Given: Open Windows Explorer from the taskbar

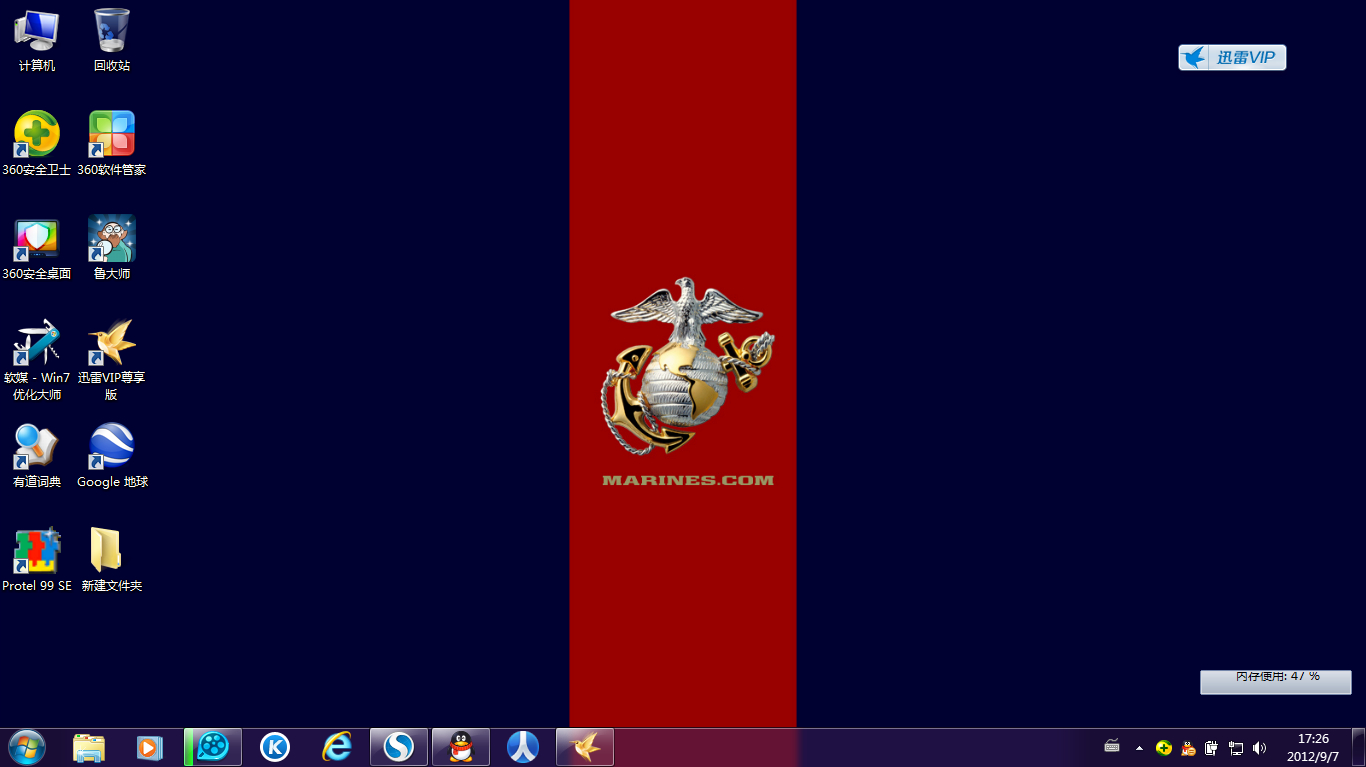Looking at the screenshot, I should [89, 747].
